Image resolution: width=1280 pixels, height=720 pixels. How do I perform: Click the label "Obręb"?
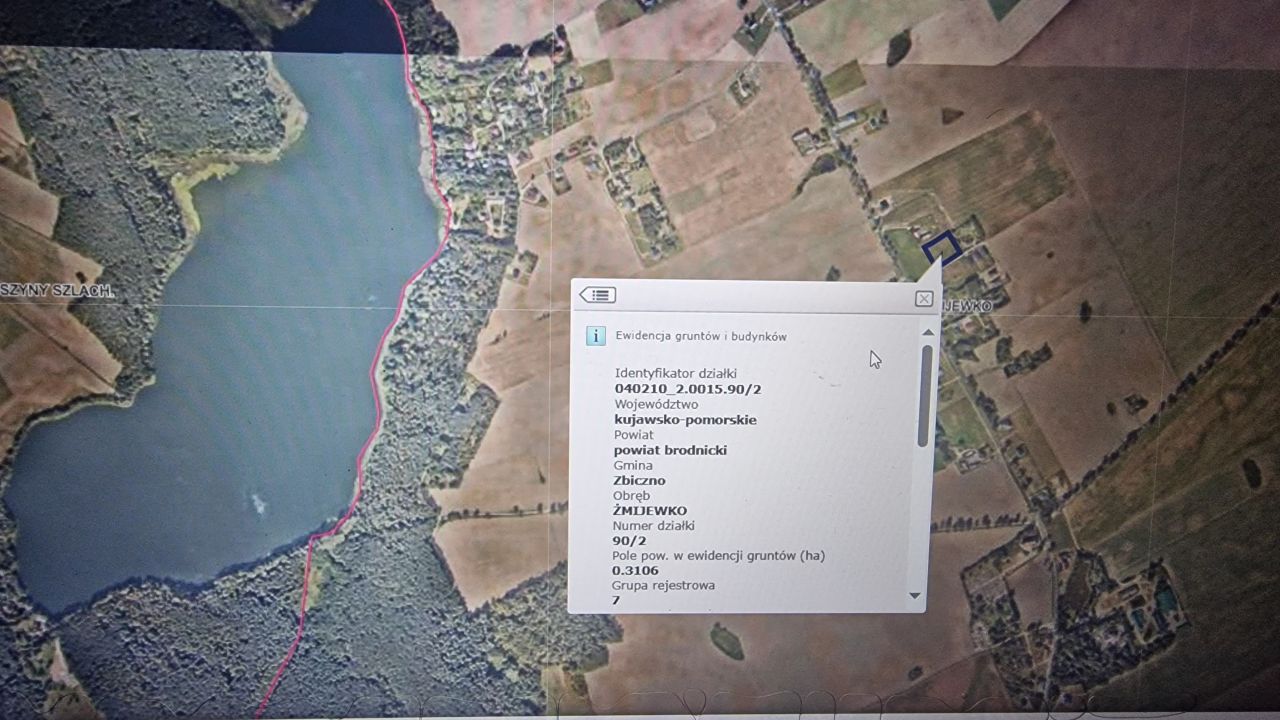pos(631,496)
